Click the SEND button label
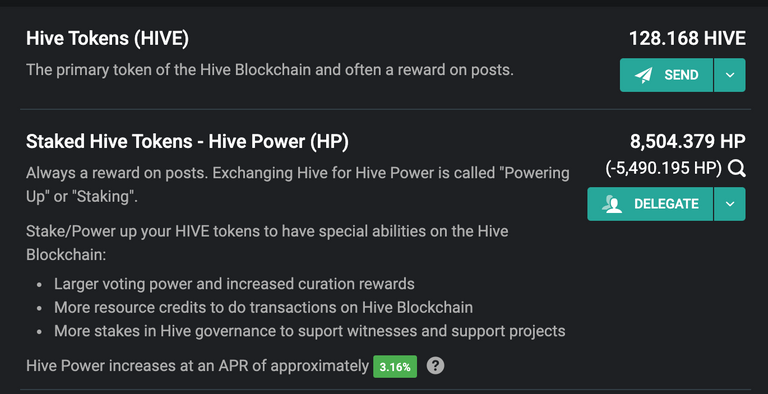This screenshot has width=768, height=394. tap(681, 75)
